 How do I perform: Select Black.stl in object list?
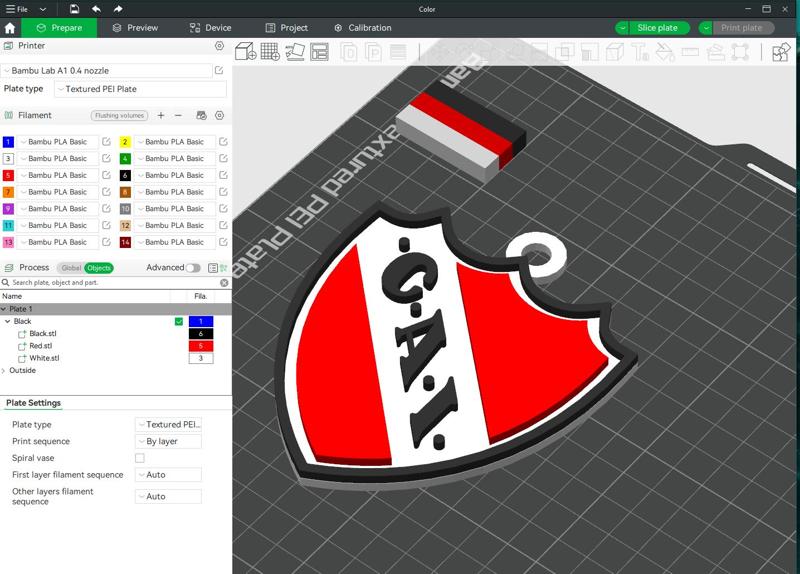(43, 334)
